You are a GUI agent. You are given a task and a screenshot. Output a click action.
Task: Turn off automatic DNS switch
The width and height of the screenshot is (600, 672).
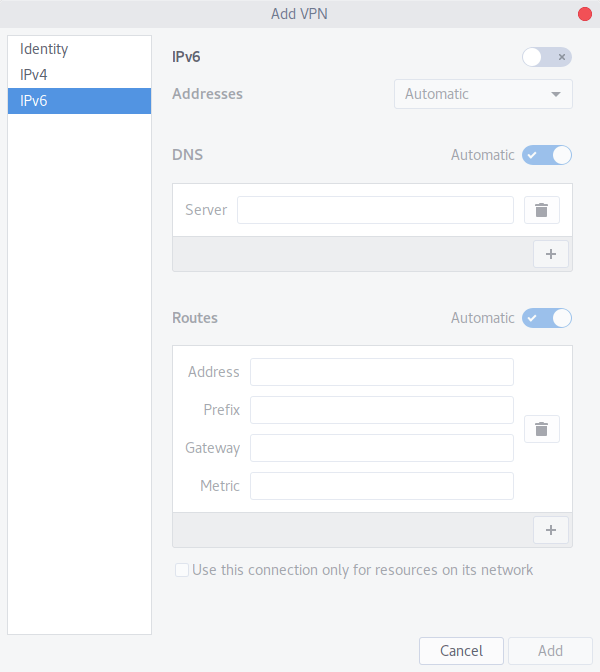[x=547, y=155]
